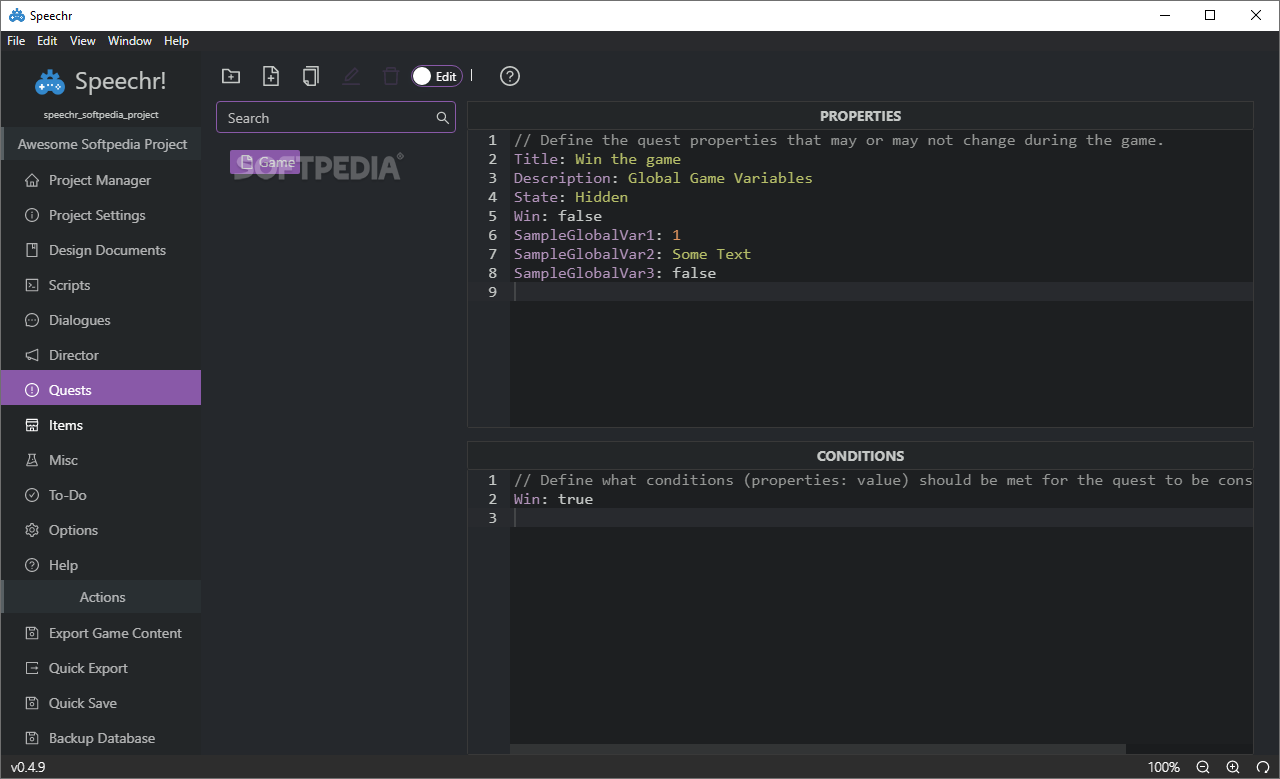Click the trash delete icon

(391, 76)
